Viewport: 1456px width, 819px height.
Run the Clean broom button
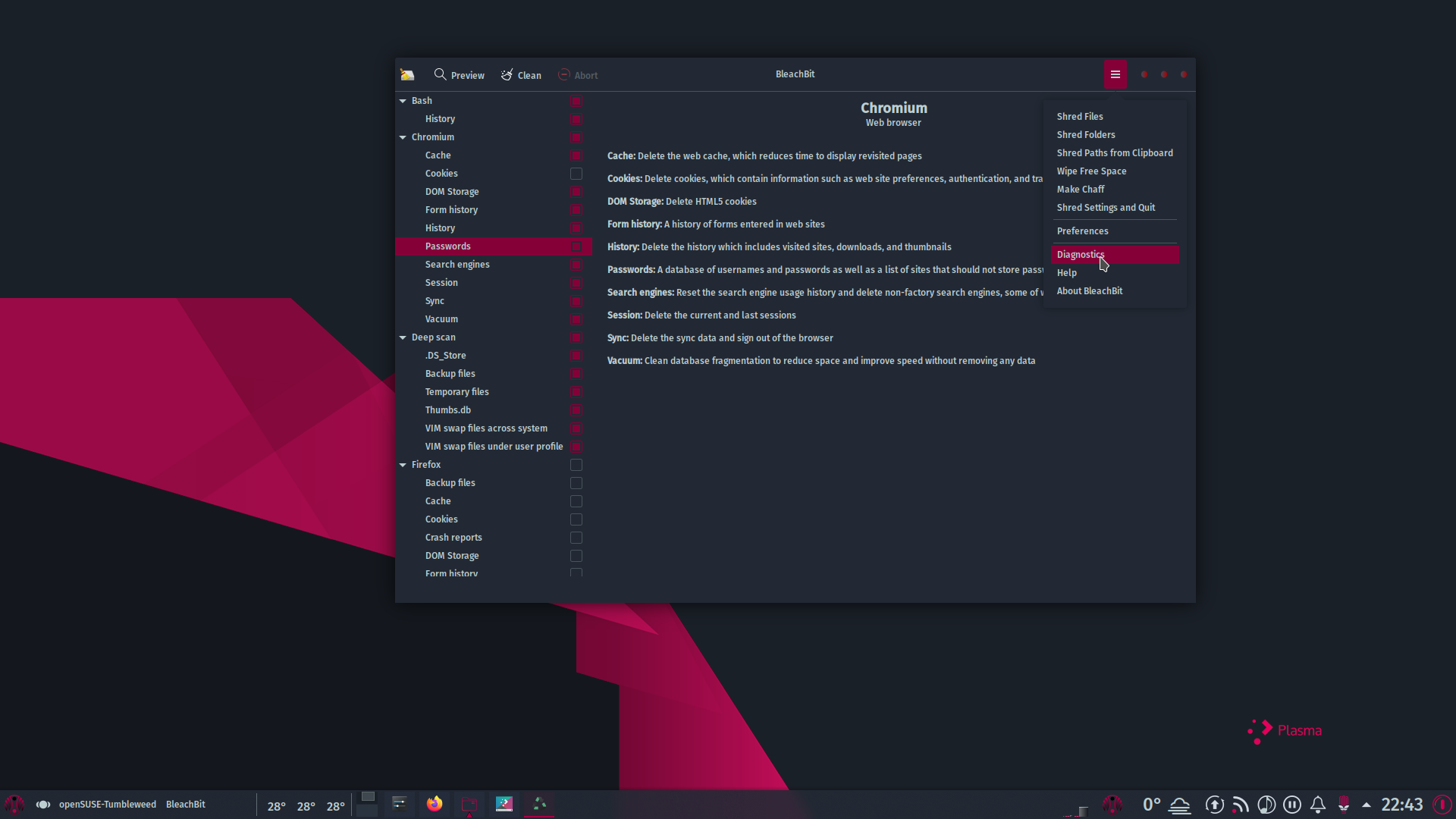point(521,75)
